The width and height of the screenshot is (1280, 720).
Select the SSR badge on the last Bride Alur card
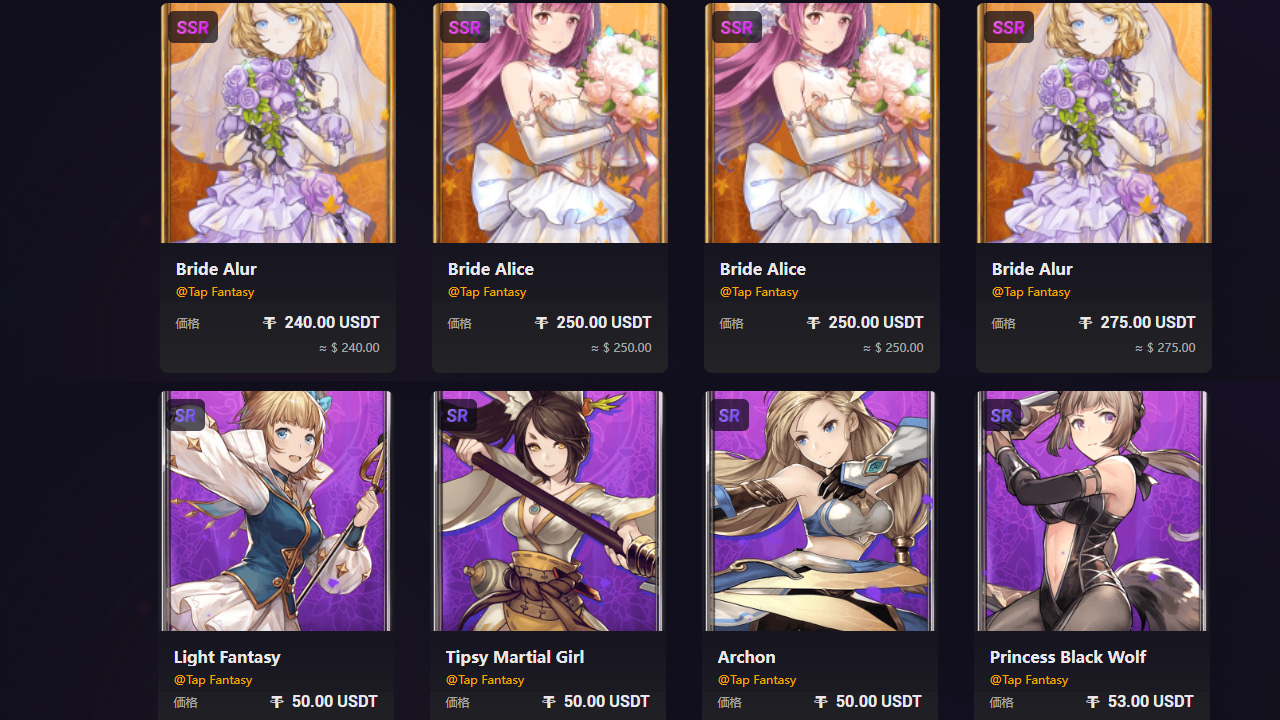(x=1008, y=27)
